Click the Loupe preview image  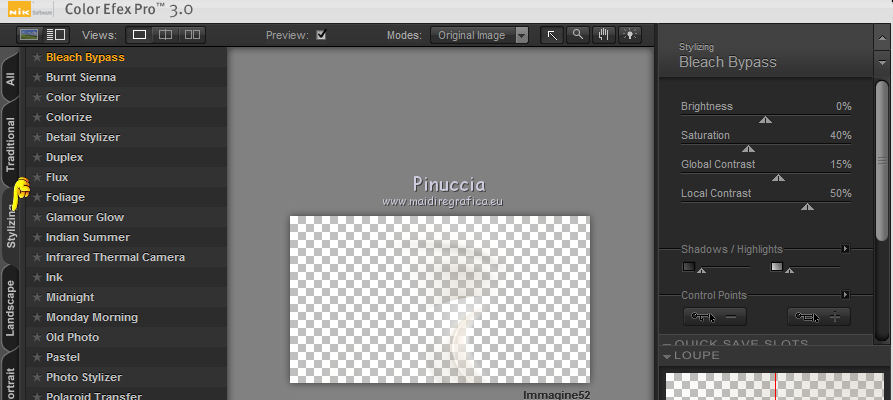(775, 386)
